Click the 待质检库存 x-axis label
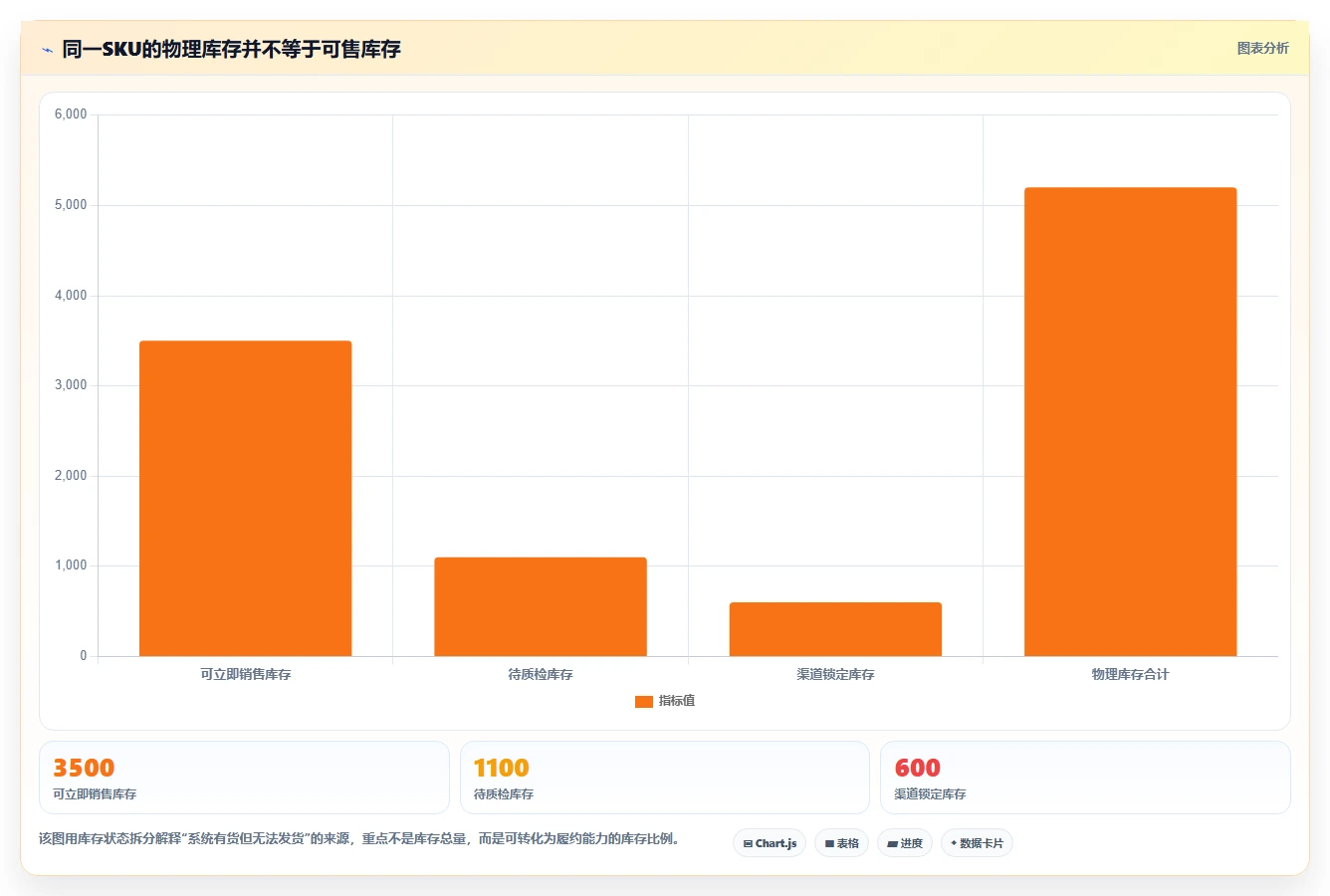This screenshot has height=896, width=1330. point(541,674)
